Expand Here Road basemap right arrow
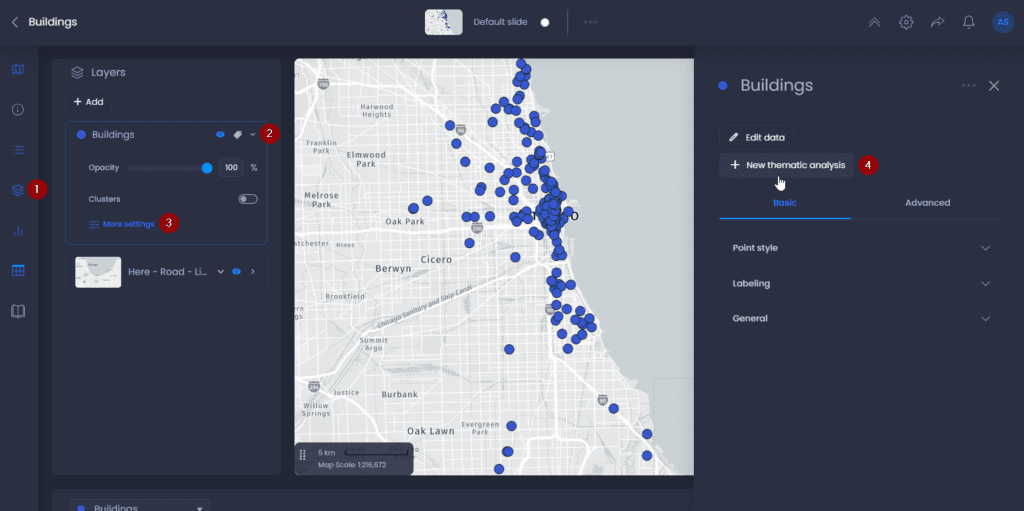The image size is (1024, 511). [x=253, y=271]
